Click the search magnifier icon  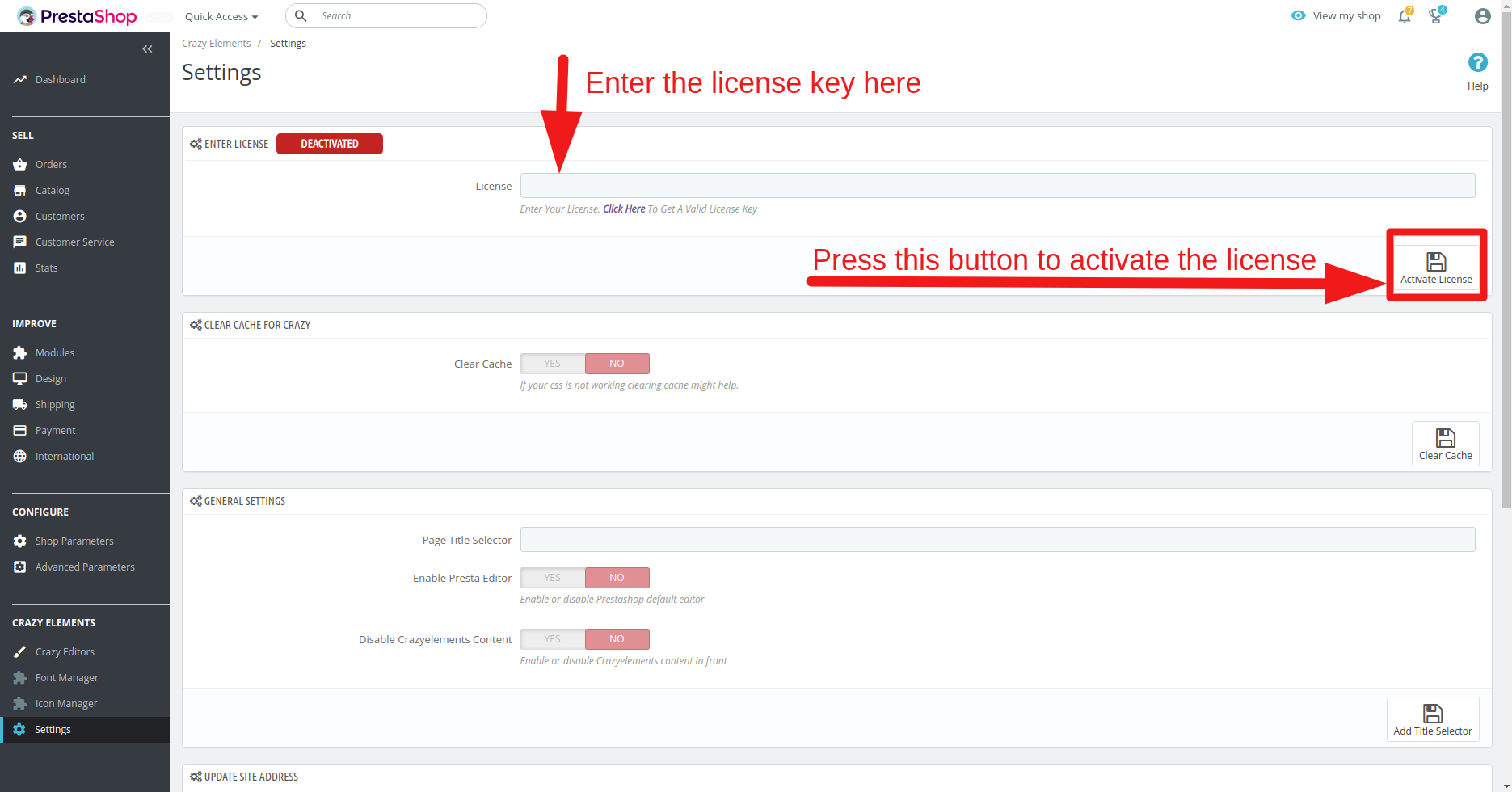point(301,15)
